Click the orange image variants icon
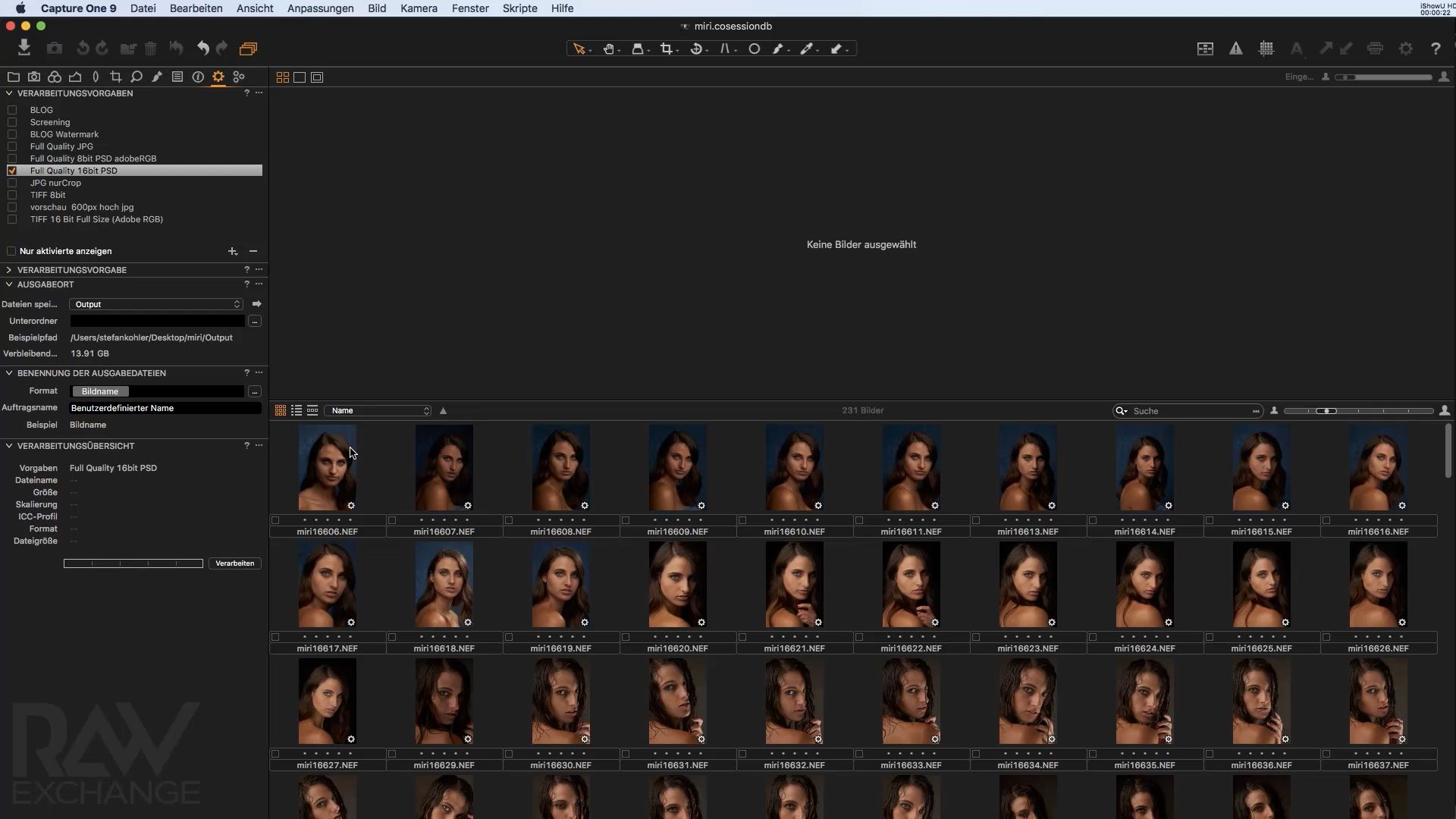Viewport: 1456px width, 819px height. (x=248, y=49)
